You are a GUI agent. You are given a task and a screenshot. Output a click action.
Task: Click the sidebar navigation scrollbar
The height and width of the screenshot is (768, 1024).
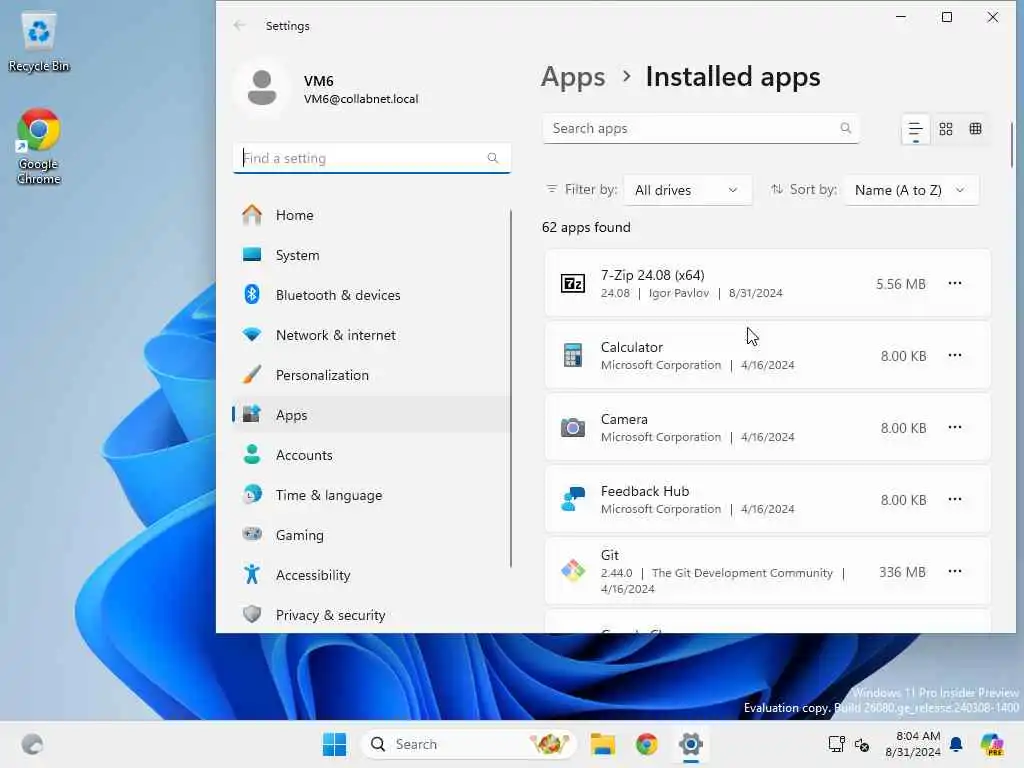[511, 389]
